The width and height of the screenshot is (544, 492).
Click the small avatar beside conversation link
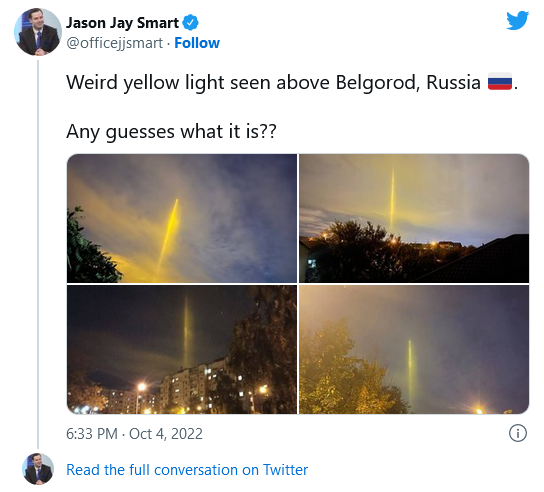coord(38,468)
